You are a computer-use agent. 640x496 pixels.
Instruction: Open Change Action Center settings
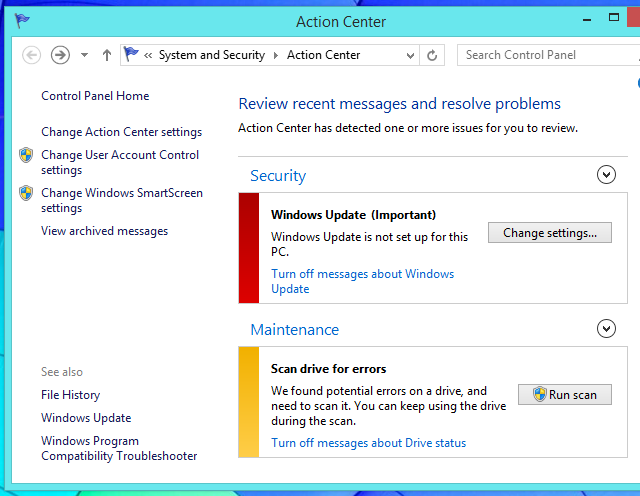tap(122, 132)
